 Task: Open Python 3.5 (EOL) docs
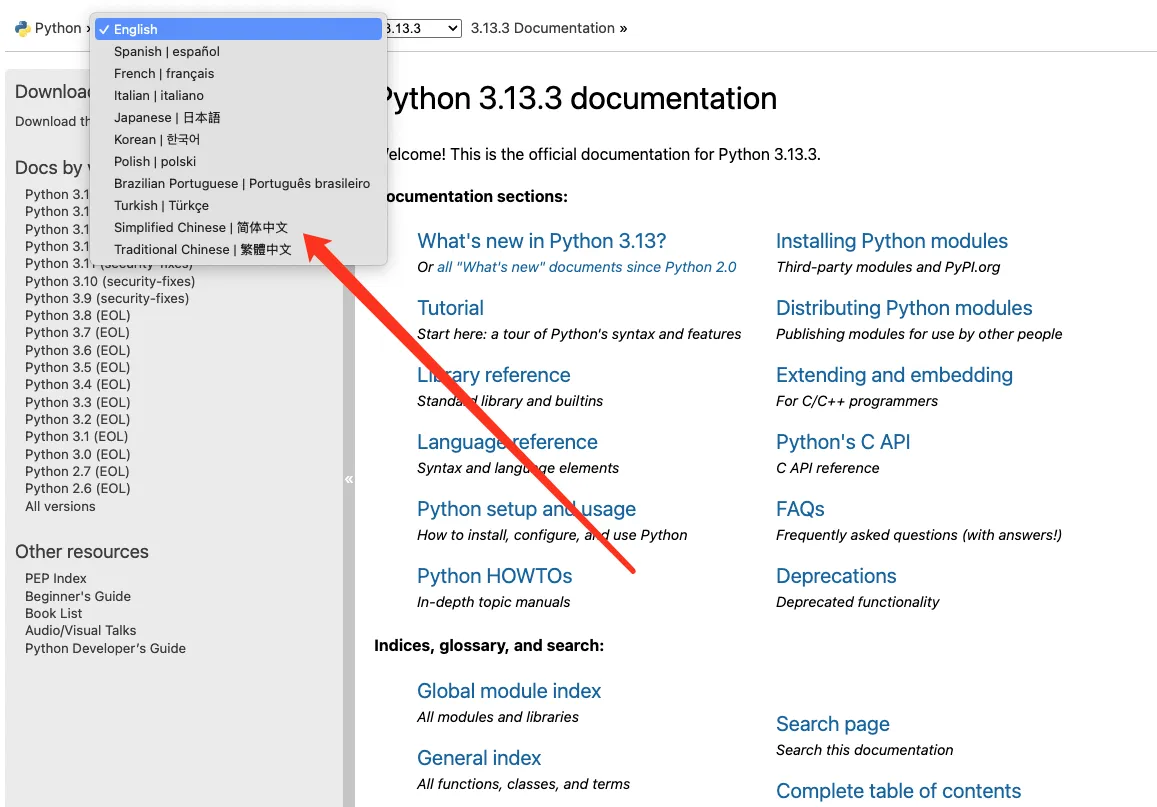tap(77, 367)
